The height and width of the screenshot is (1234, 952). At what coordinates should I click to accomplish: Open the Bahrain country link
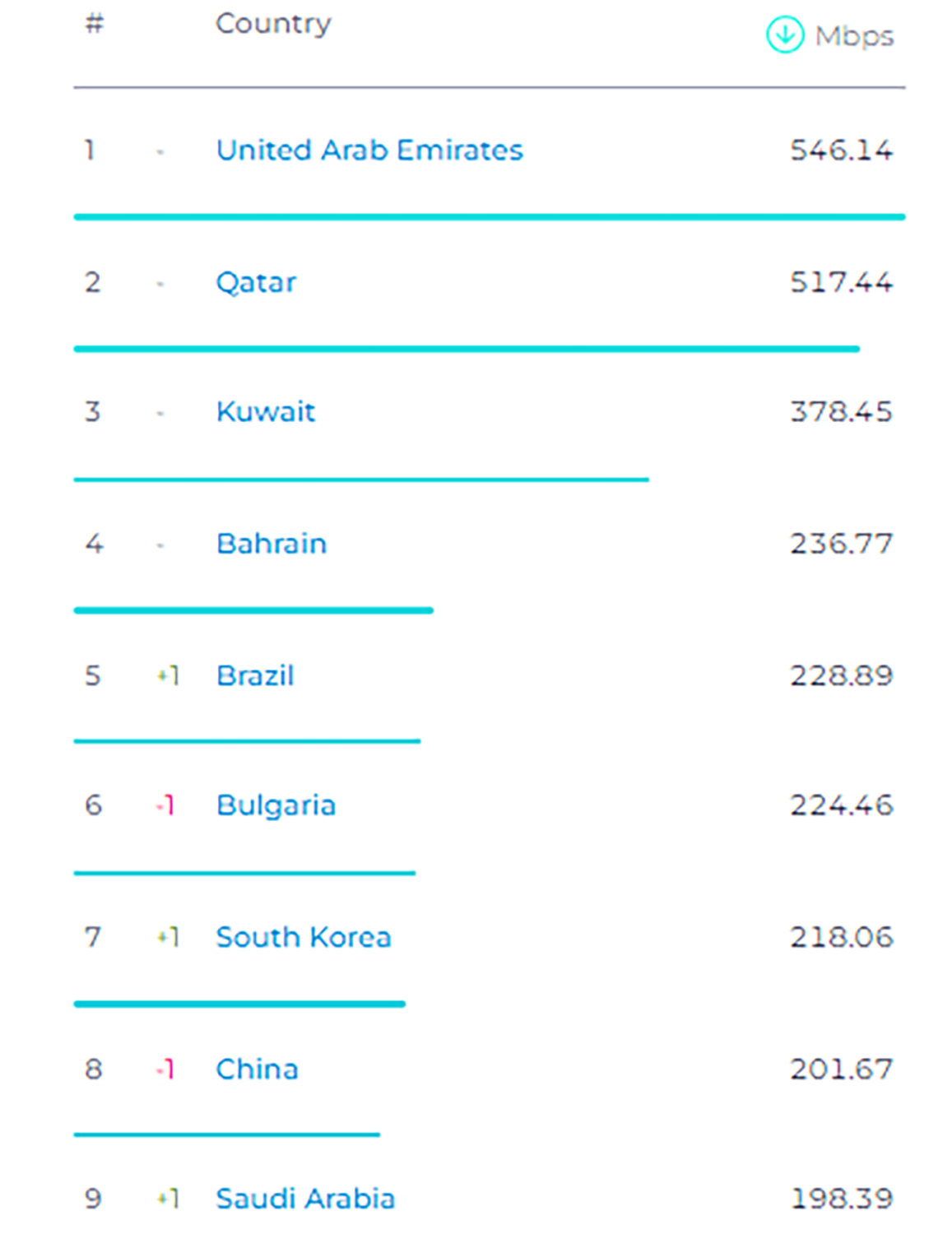[x=272, y=544]
